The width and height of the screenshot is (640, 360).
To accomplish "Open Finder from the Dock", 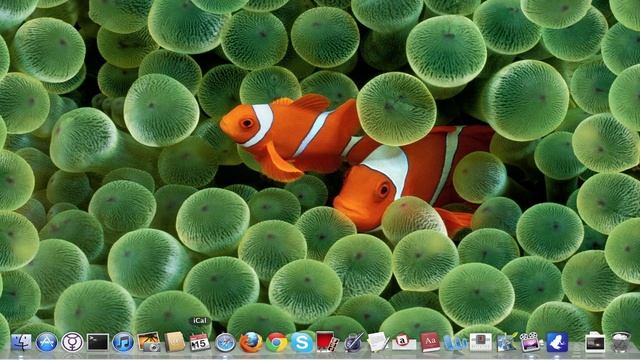I will point(21,342).
